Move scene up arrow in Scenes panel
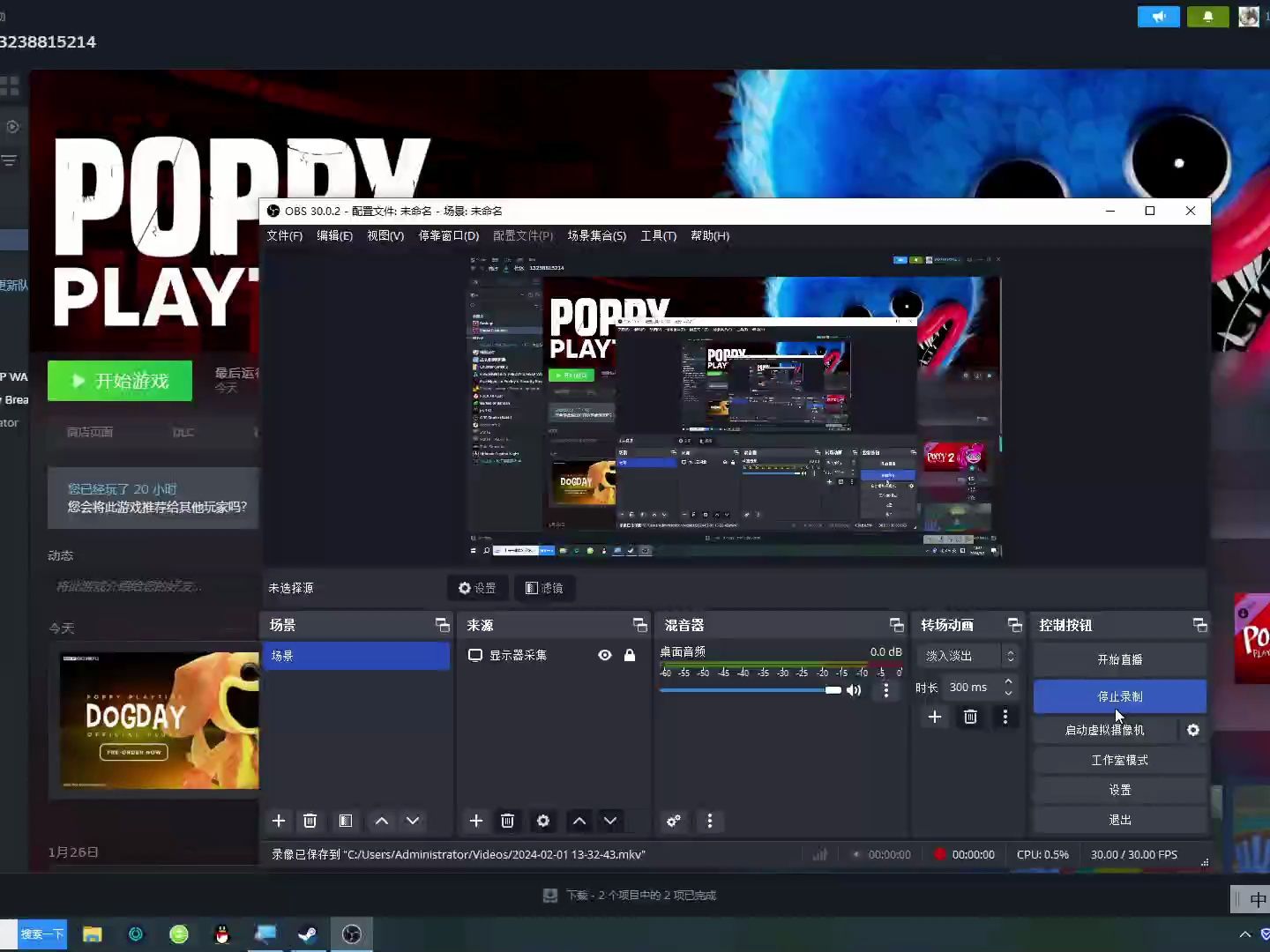The image size is (1270, 952). (x=382, y=821)
